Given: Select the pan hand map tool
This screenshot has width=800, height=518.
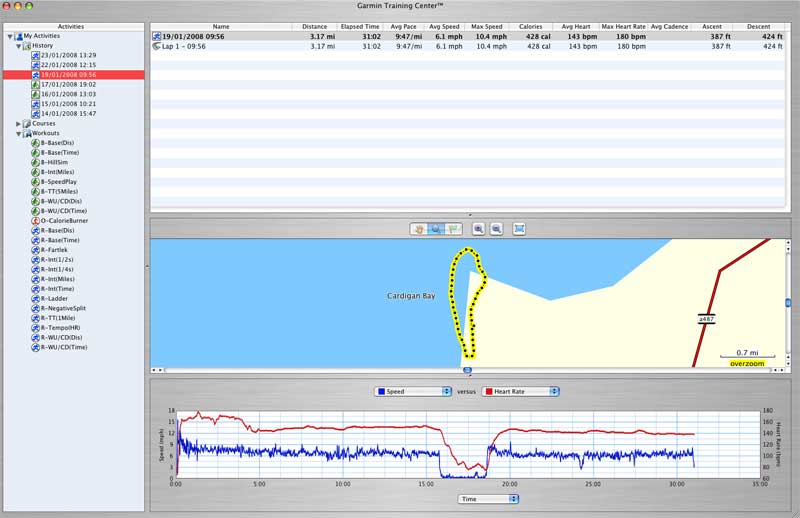Looking at the screenshot, I should [x=419, y=229].
